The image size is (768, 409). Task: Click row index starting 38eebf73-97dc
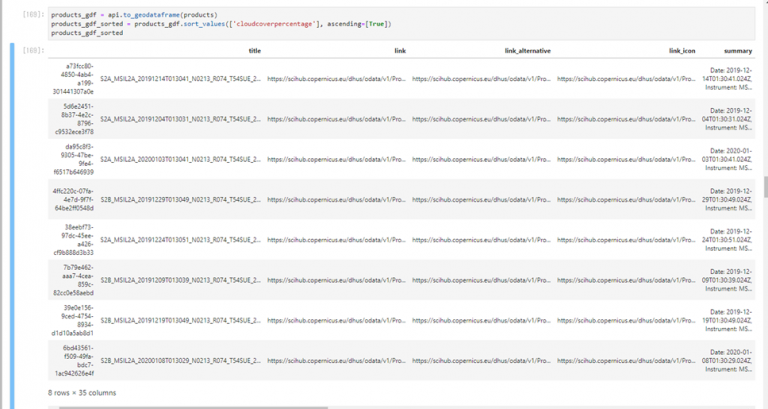coord(73,240)
